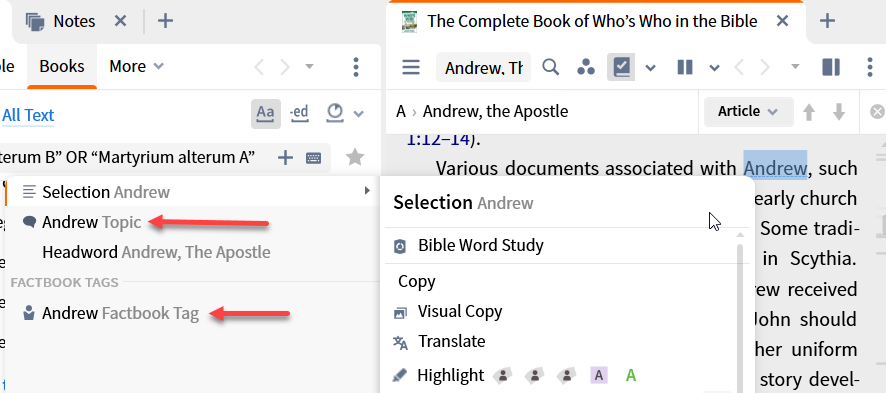Expand the More search types dropdown
The image size is (886, 393).
click(136, 67)
